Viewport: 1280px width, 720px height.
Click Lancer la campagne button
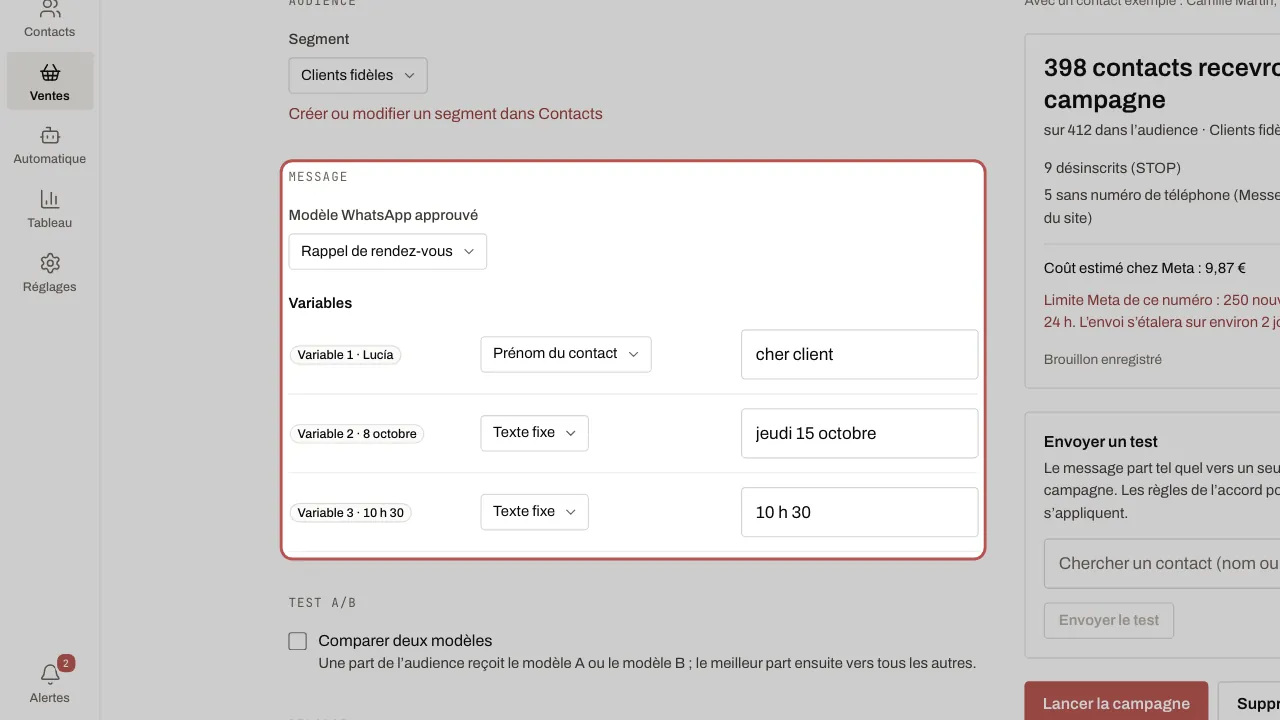pyautogui.click(x=1116, y=704)
